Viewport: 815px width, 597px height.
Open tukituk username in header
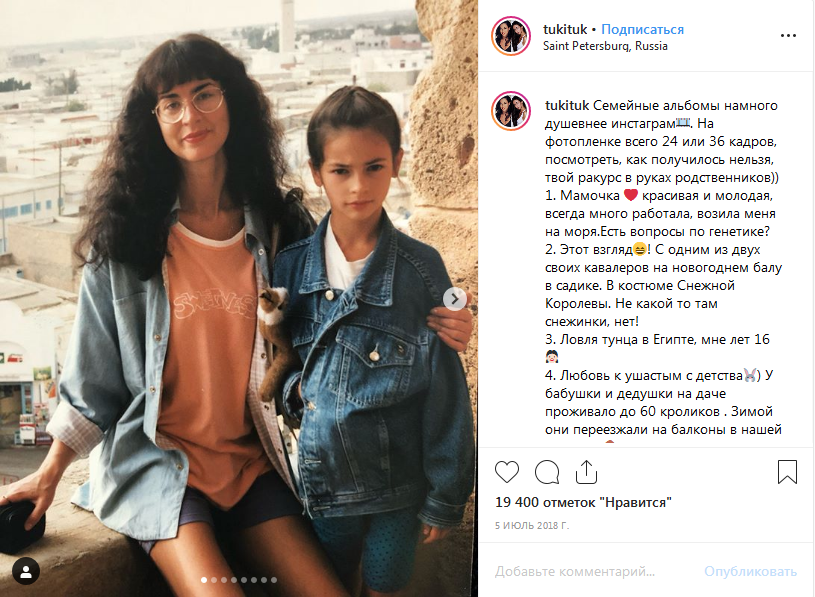coord(565,30)
